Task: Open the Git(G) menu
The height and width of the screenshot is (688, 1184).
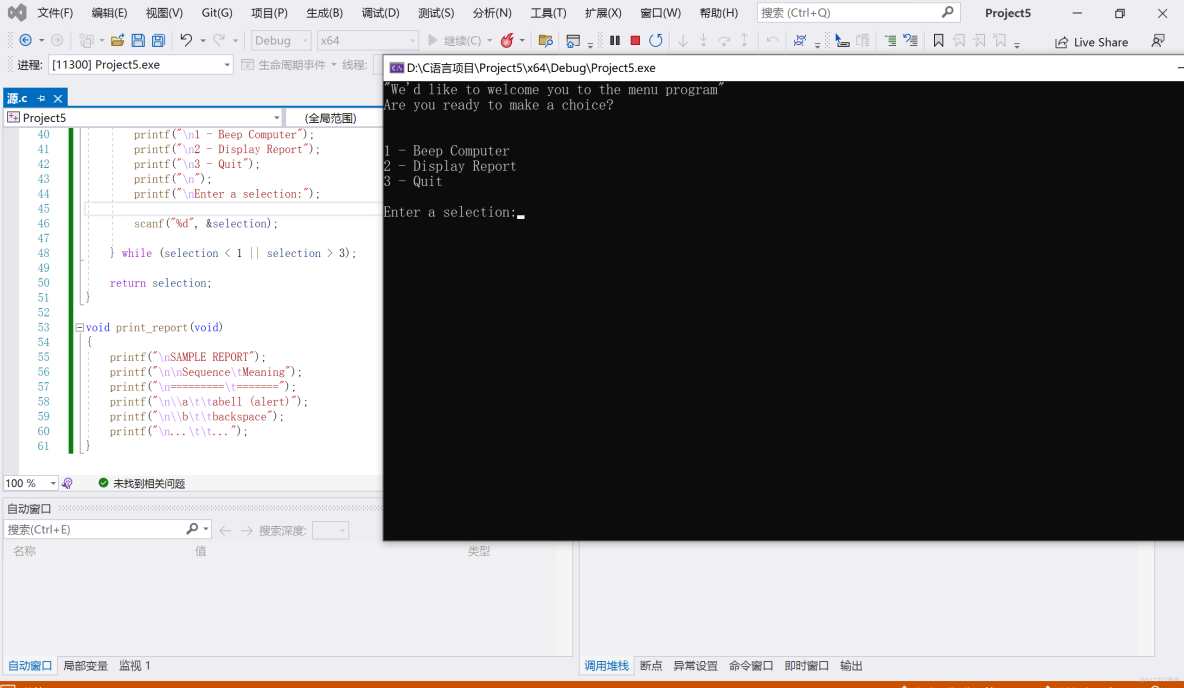Action: coord(217,13)
